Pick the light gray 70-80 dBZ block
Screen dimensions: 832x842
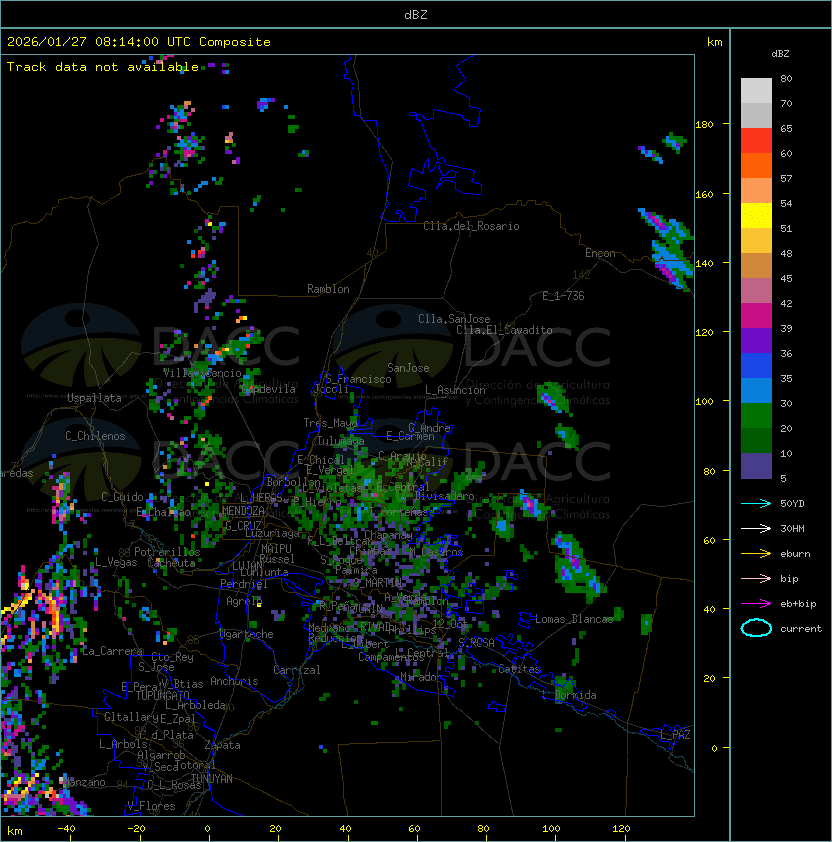756,91
